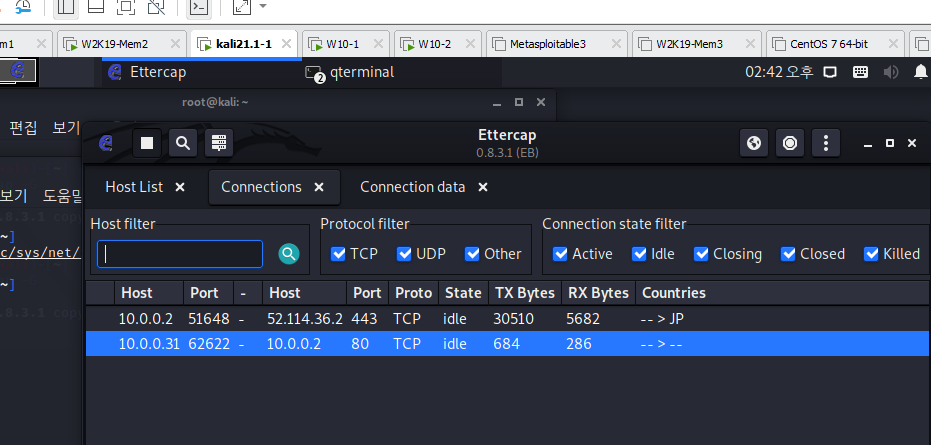Image resolution: width=931 pixels, height=445 pixels.
Task: Expand the full screen dropdown arrow
Action: 262,6
